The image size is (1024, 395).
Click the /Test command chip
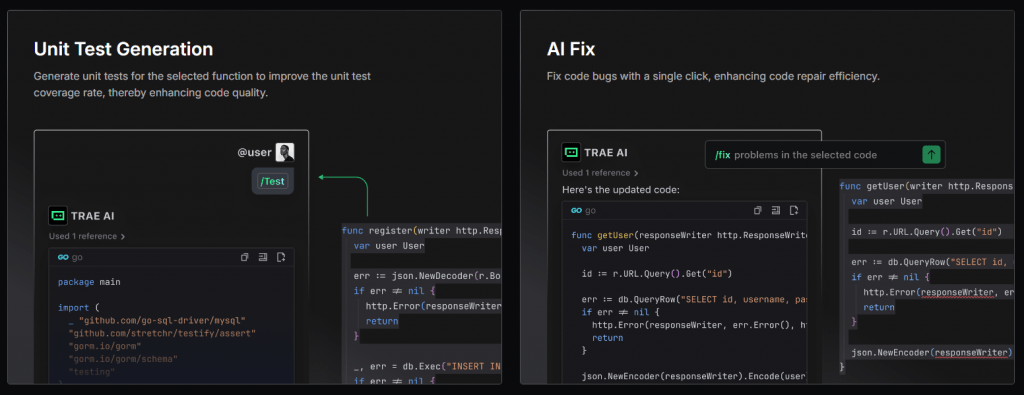(x=273, y=182)
